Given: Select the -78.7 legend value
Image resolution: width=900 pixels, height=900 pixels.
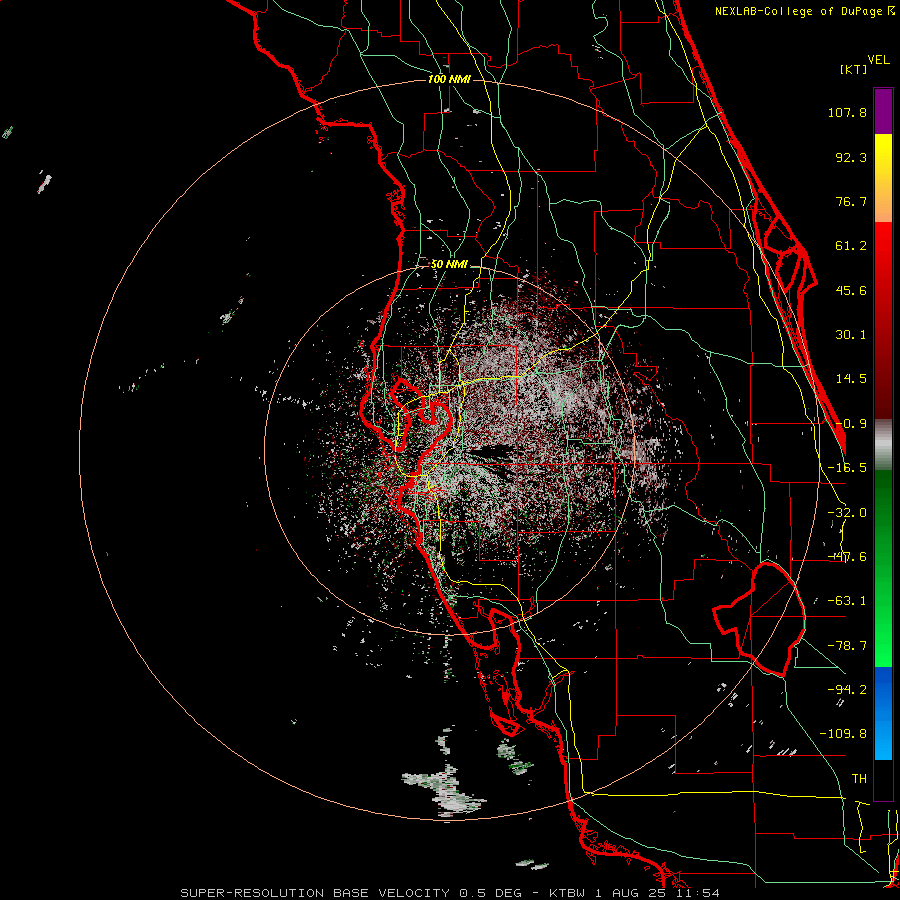Looking at the screenshot, I should 847,646.
